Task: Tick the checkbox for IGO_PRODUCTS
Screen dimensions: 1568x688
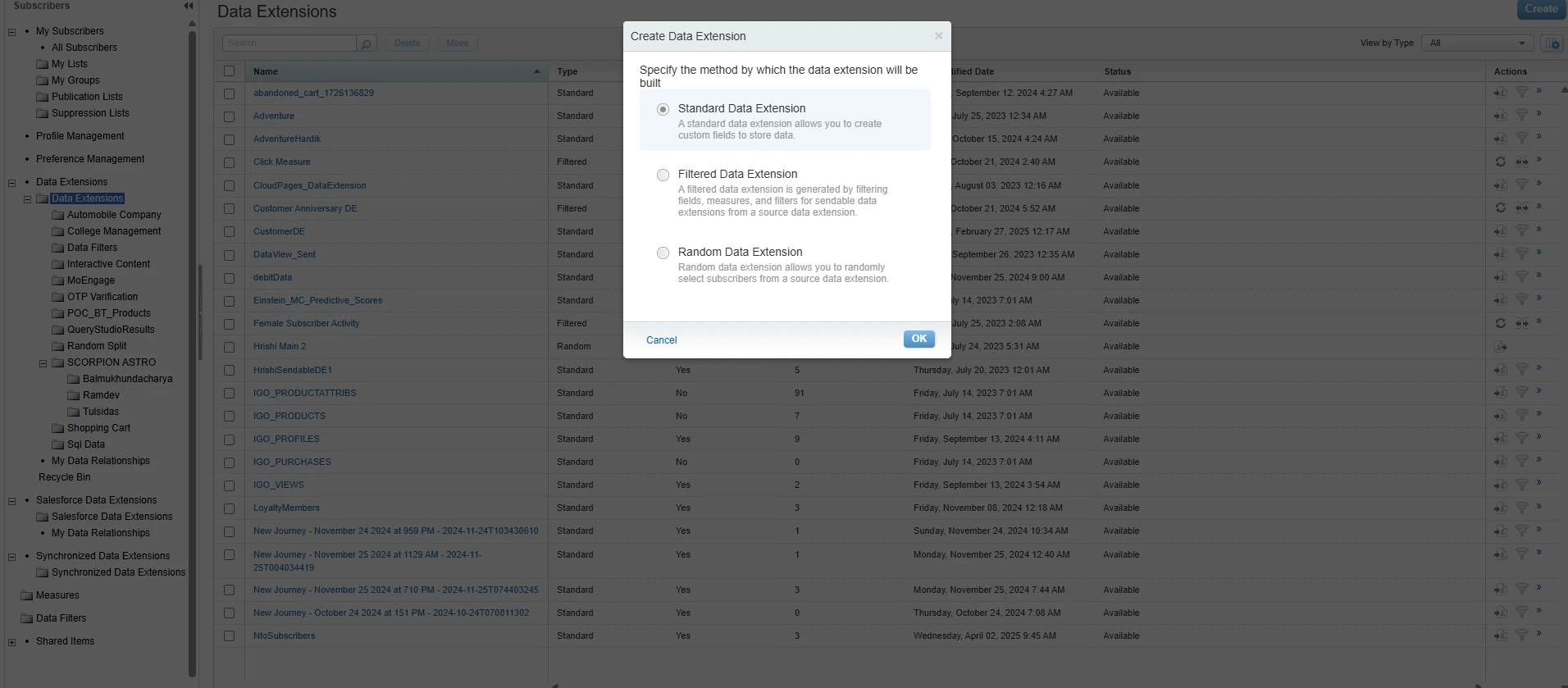Action: tap(229, 417)
